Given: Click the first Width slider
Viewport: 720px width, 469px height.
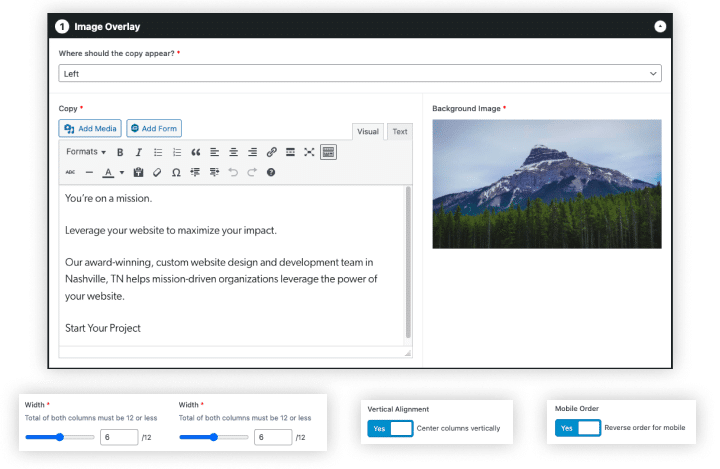Looking at the screenshot, I should coord(60,437).
